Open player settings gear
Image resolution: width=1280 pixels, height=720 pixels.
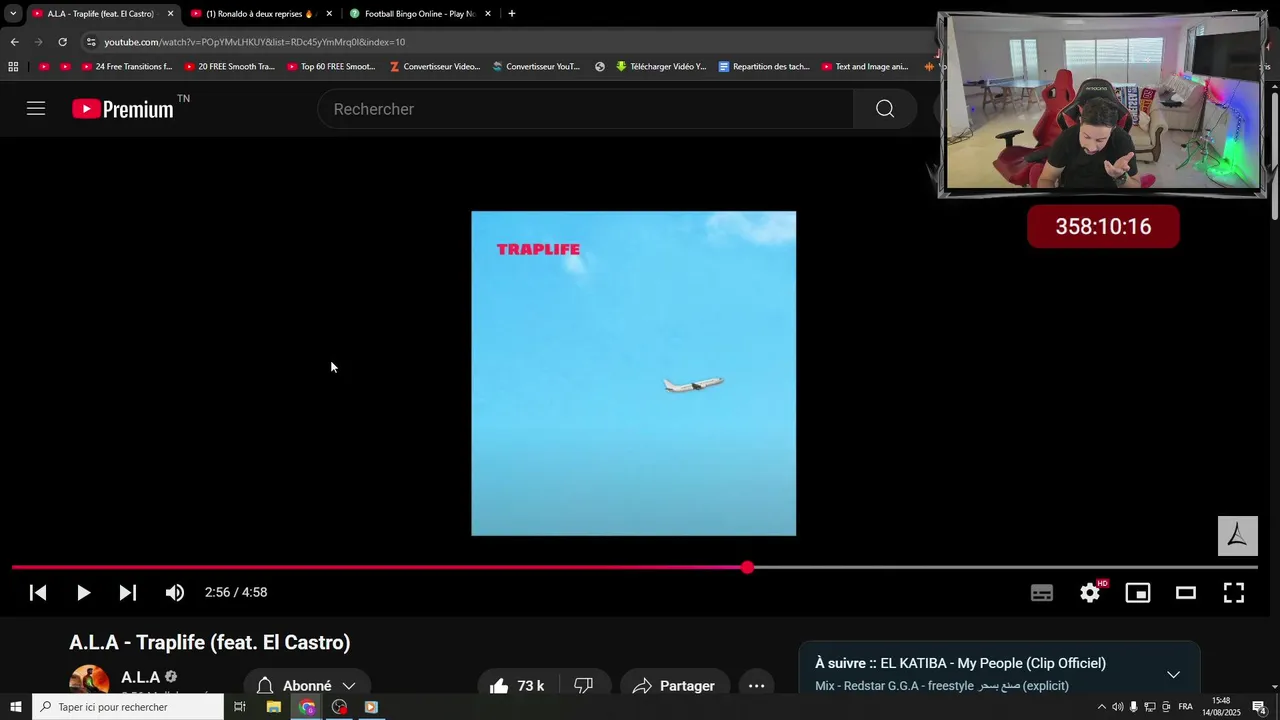click(x=1090, y=592)
